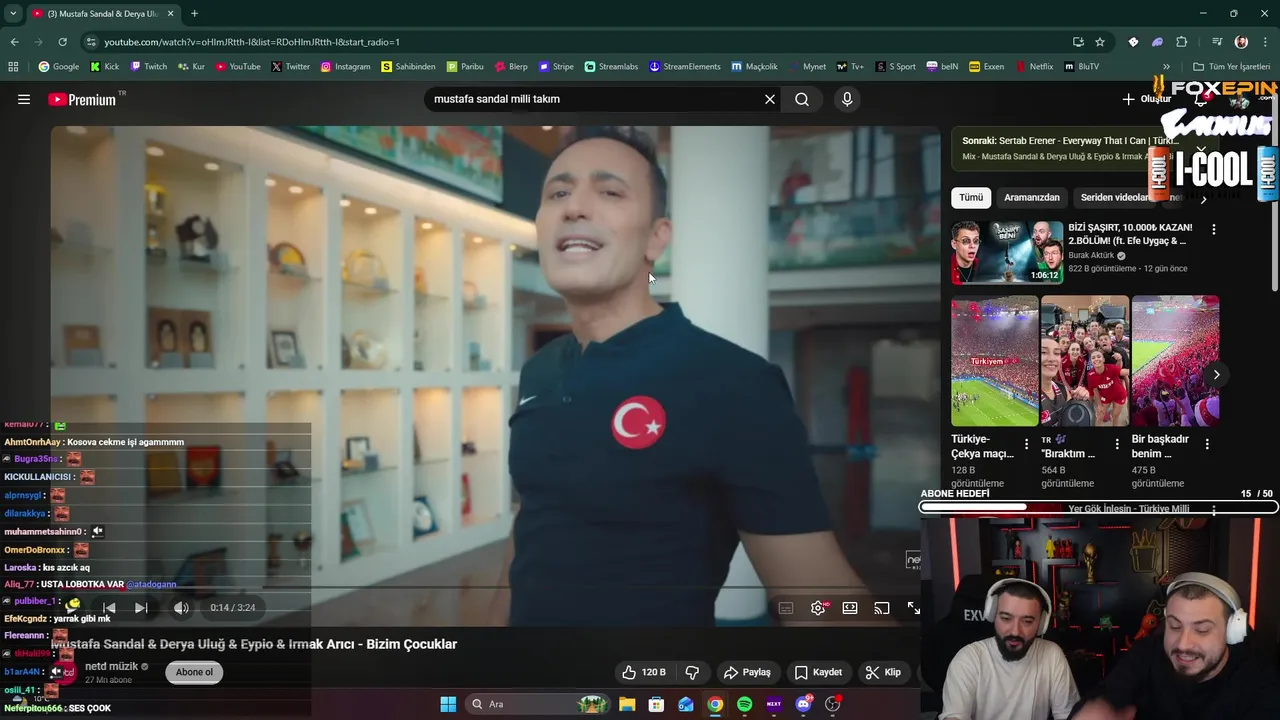This screenshot has height=720, width=1280.
Task: Show more filter chips with right arrow
Action: [x=1203, y=199]
